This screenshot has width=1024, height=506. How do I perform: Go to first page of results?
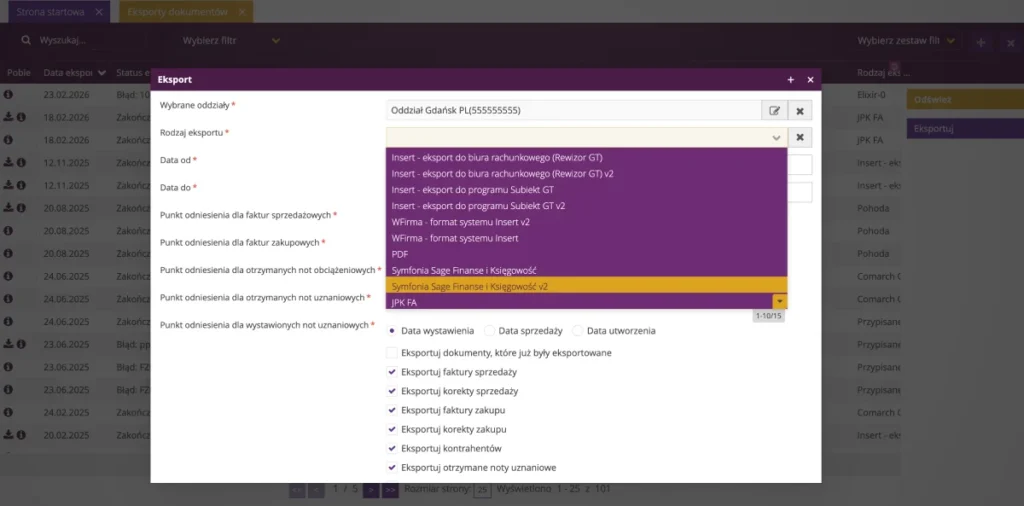(297, 489)
